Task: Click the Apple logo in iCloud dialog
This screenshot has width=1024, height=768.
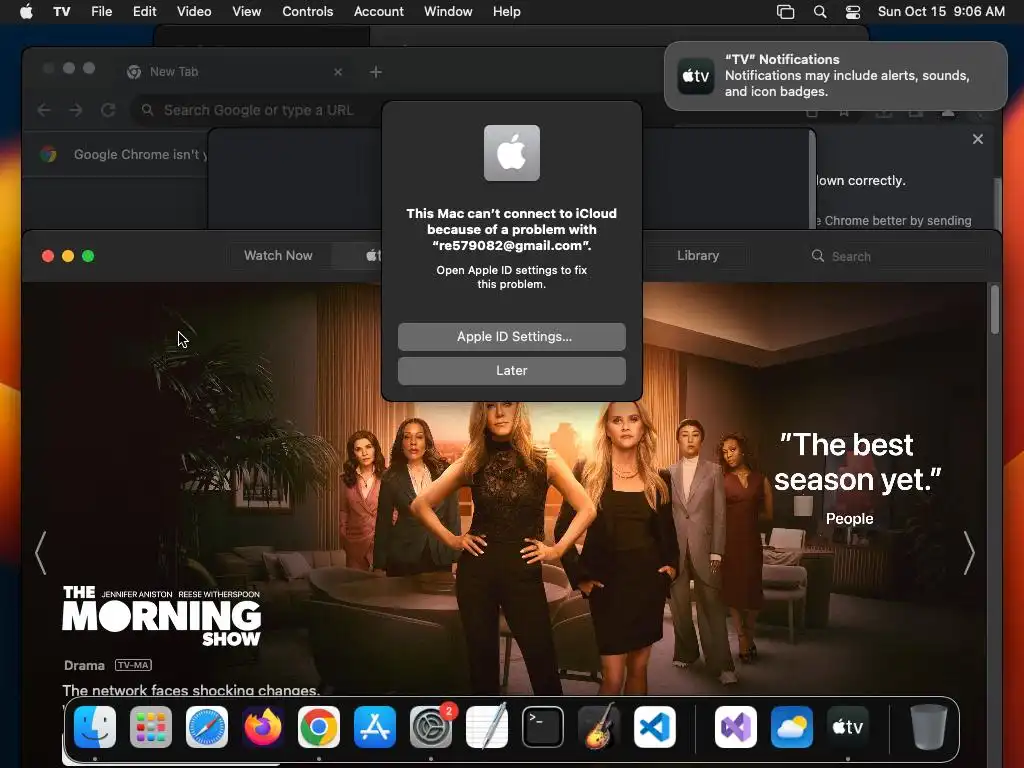Action: coord(512,153)
